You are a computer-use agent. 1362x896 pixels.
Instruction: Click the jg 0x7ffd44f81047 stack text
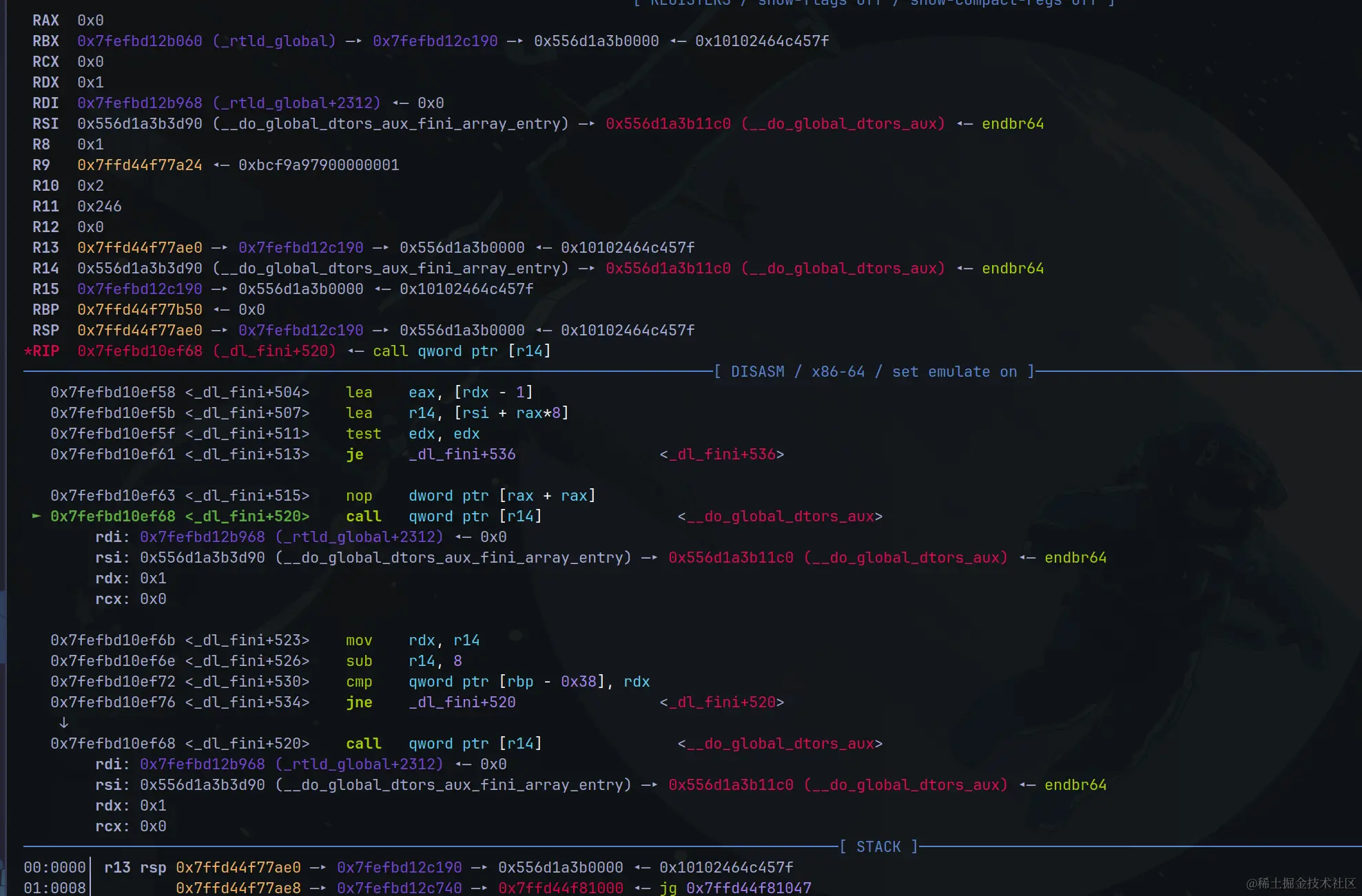(736, 888)
